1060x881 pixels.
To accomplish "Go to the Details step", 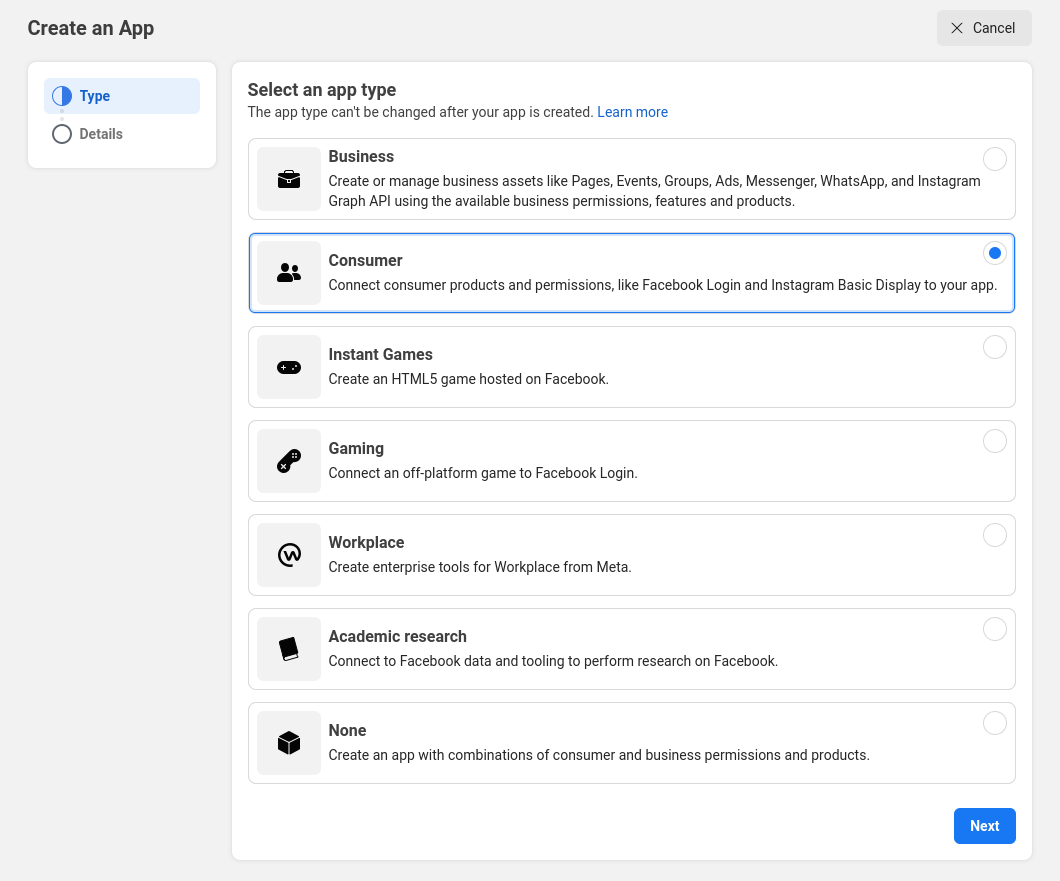I will pyautogui.click(x=122, y=134).
